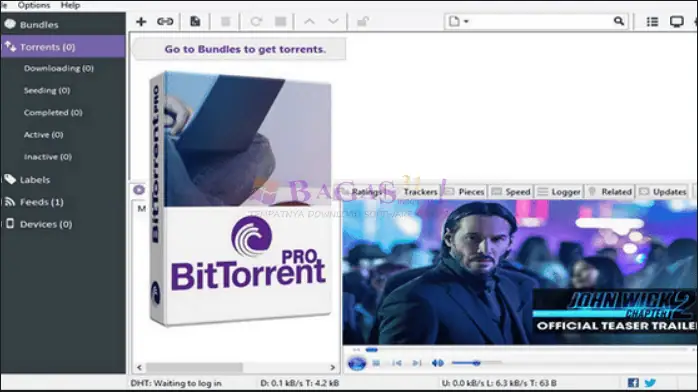This screenshot has width=698, height=392.
Task: Mute the player speaker icon
Action: [x=438, y=363]
